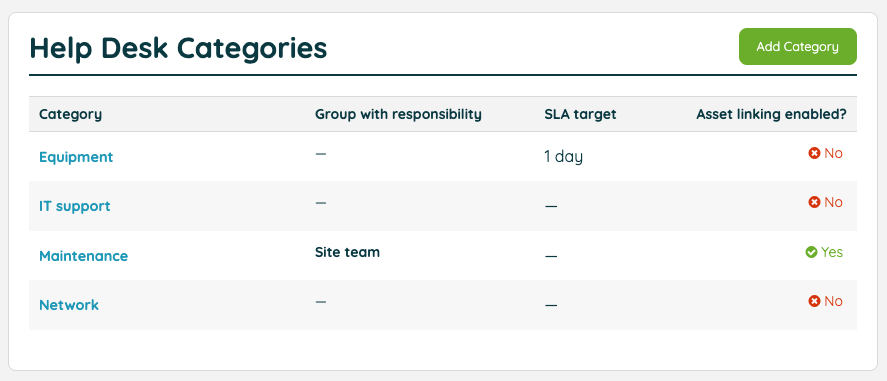Click the No label in Equipment row
Screen dimensions: 887x381
coord(833,153)
